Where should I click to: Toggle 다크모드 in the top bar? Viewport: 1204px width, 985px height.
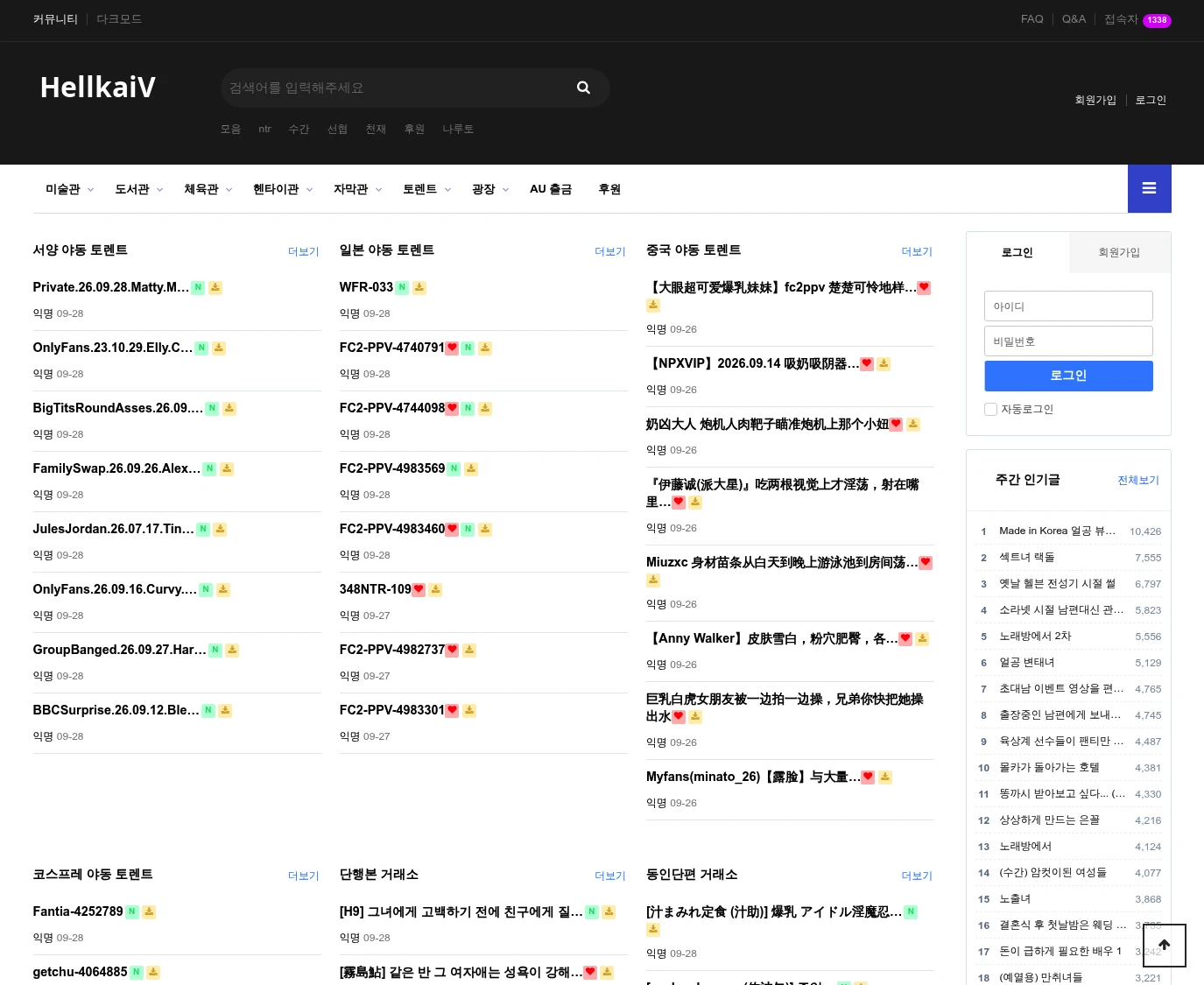point(119,19)
